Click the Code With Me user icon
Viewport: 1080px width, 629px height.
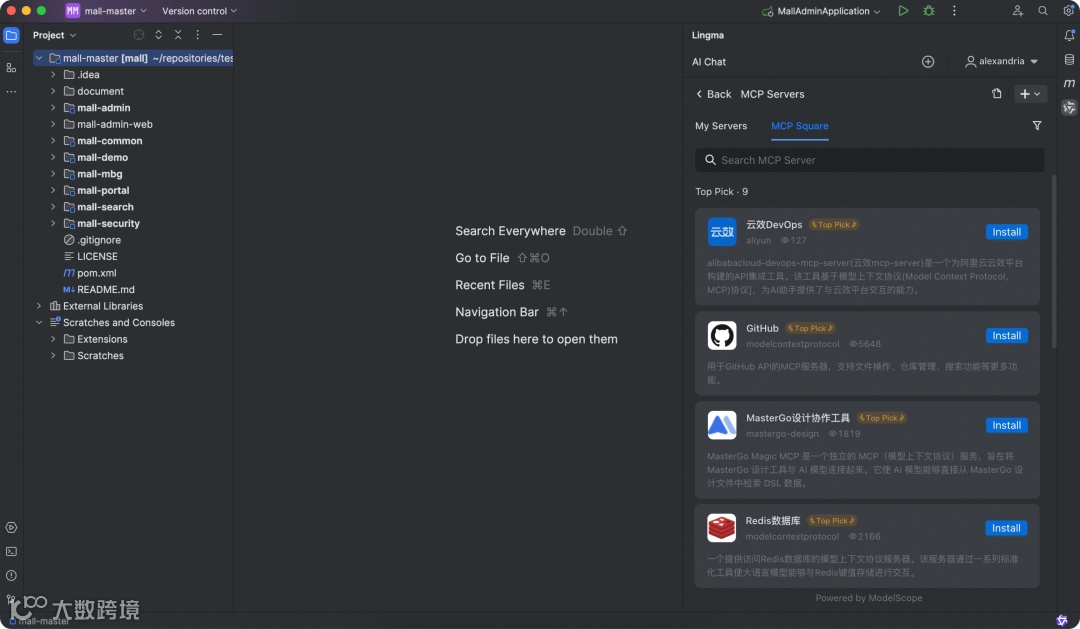pyautogui.click(x=1017, y=11)
